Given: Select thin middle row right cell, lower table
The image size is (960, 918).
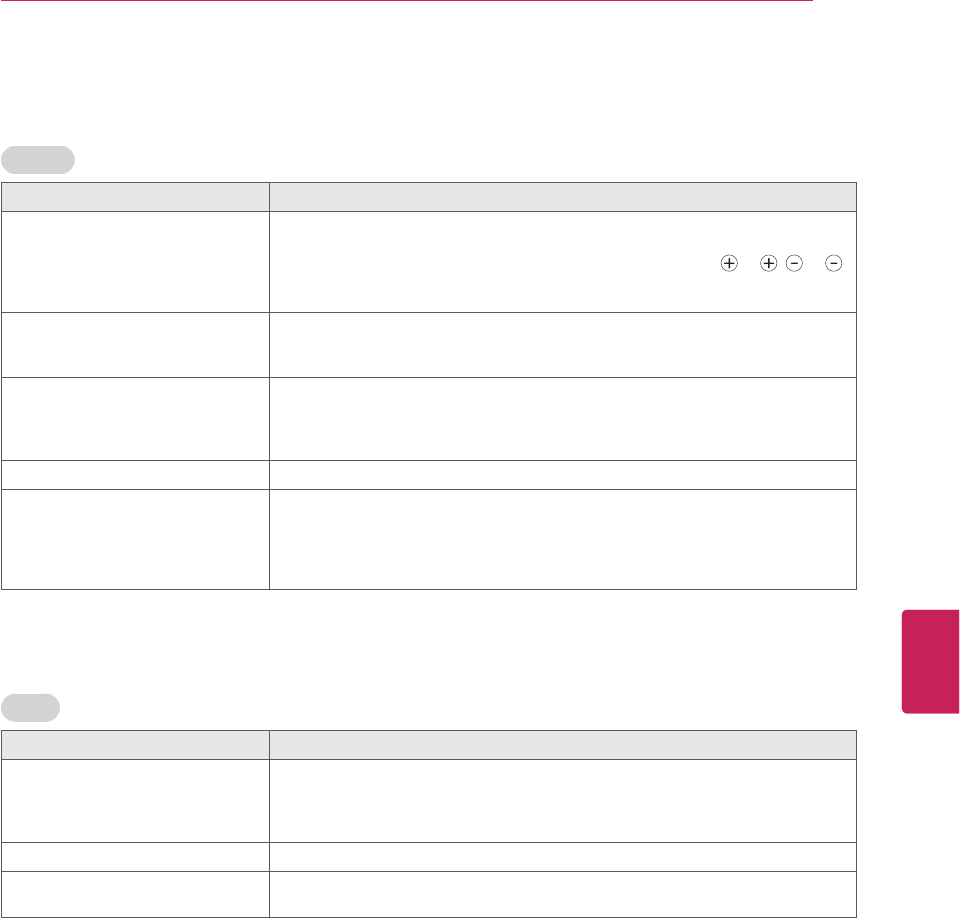Looking at the screenshot, I should (563, 856).
